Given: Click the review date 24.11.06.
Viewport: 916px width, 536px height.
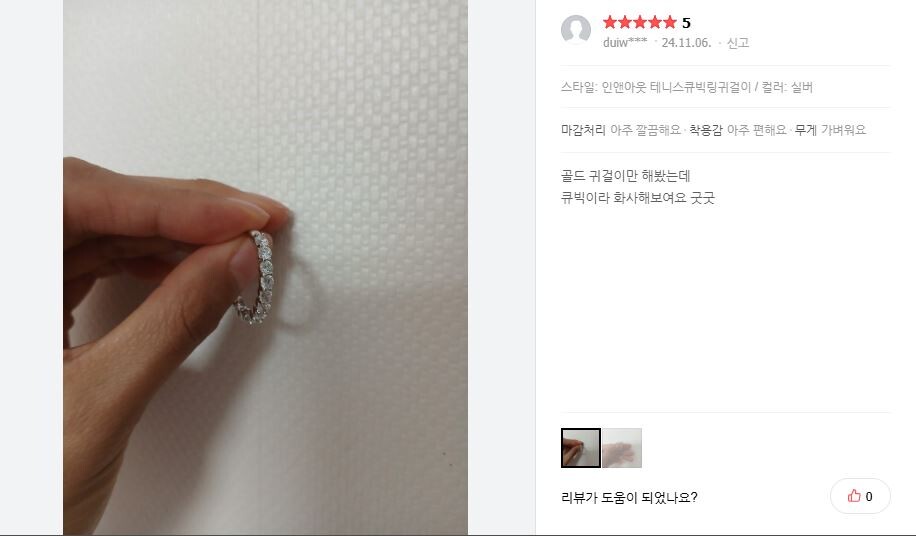Looking at the screenshot, I should (x=686, y=43).
